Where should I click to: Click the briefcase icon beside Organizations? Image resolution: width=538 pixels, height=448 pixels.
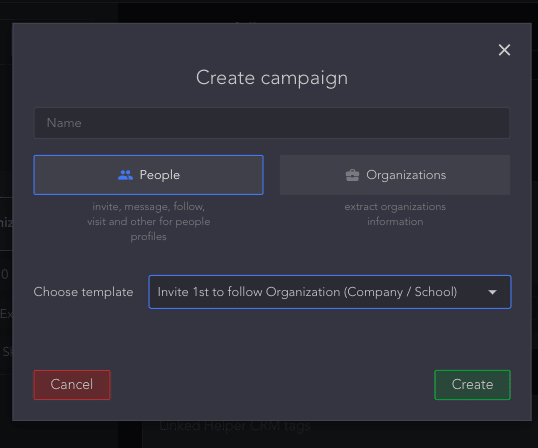tap(352, 175)
